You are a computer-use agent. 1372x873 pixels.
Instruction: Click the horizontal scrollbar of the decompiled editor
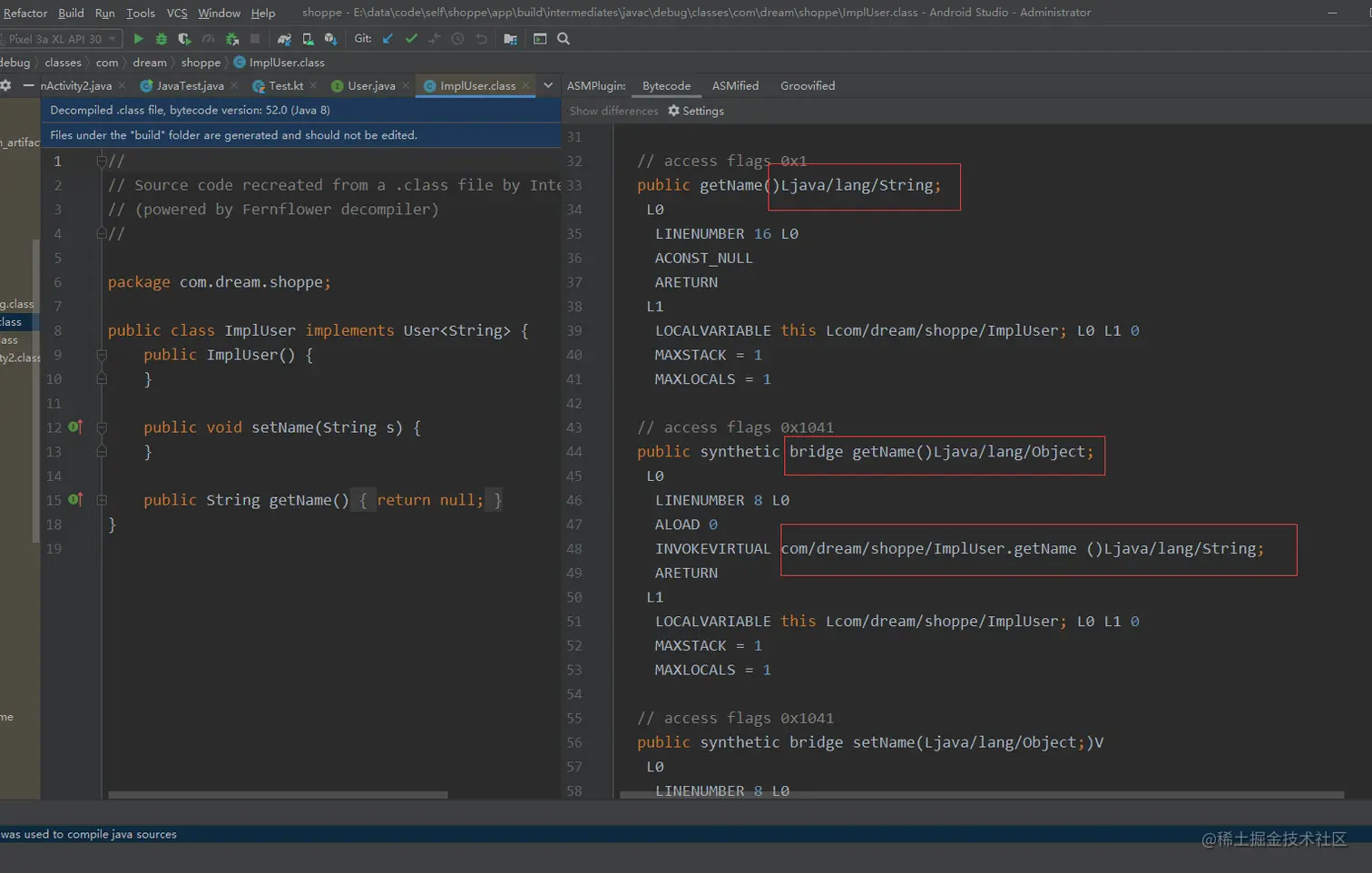pos(278,795)
